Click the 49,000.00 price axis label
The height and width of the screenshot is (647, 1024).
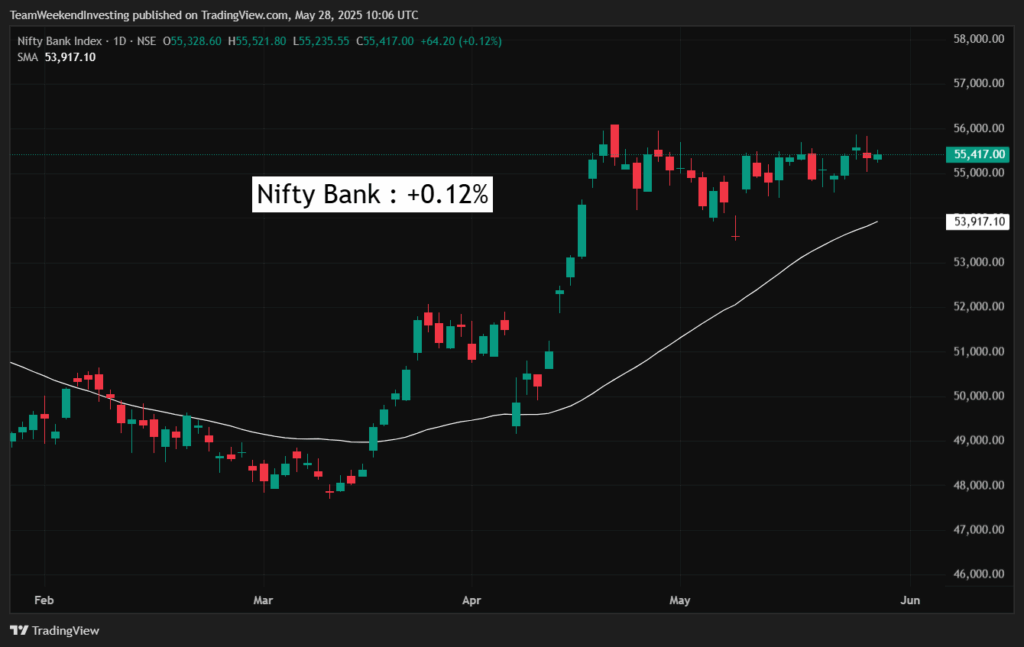979,441
